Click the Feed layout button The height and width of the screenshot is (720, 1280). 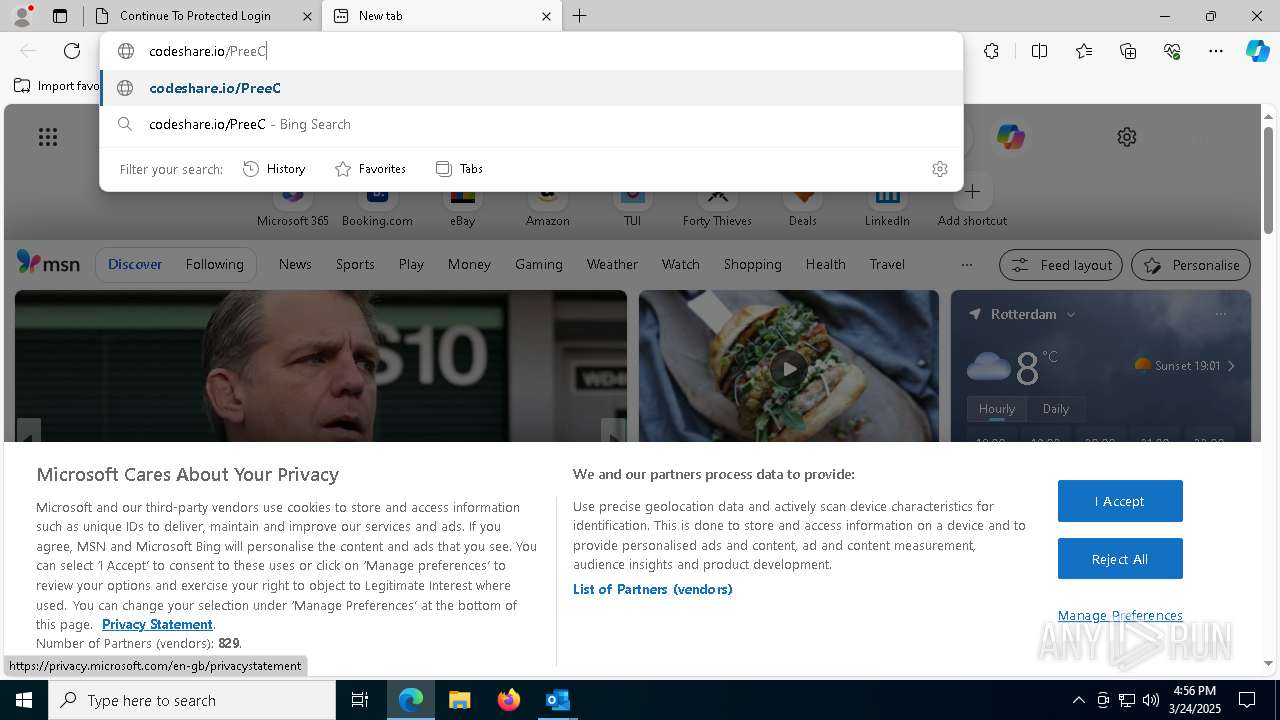[1062, 265]
